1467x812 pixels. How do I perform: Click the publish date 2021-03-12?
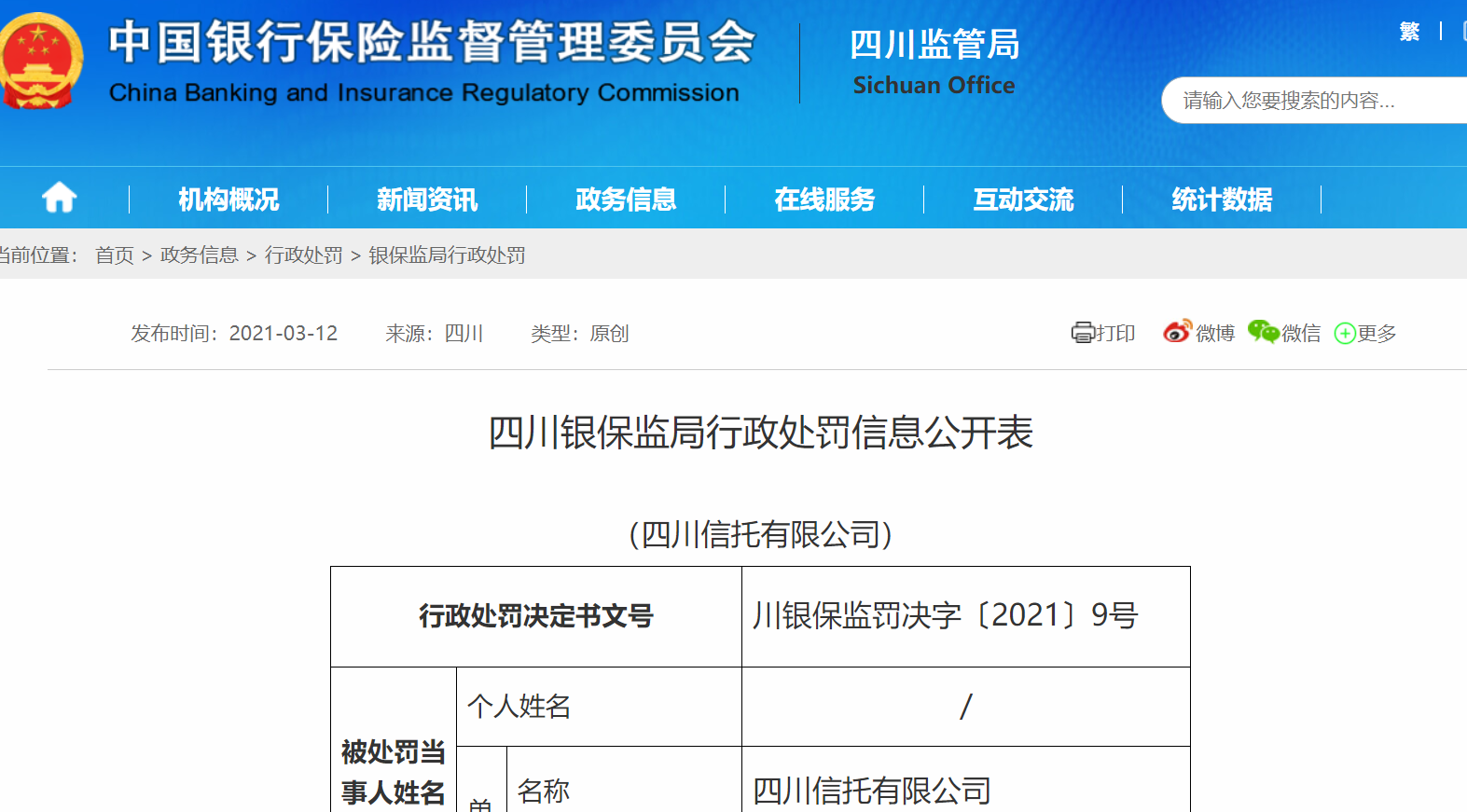284,333
